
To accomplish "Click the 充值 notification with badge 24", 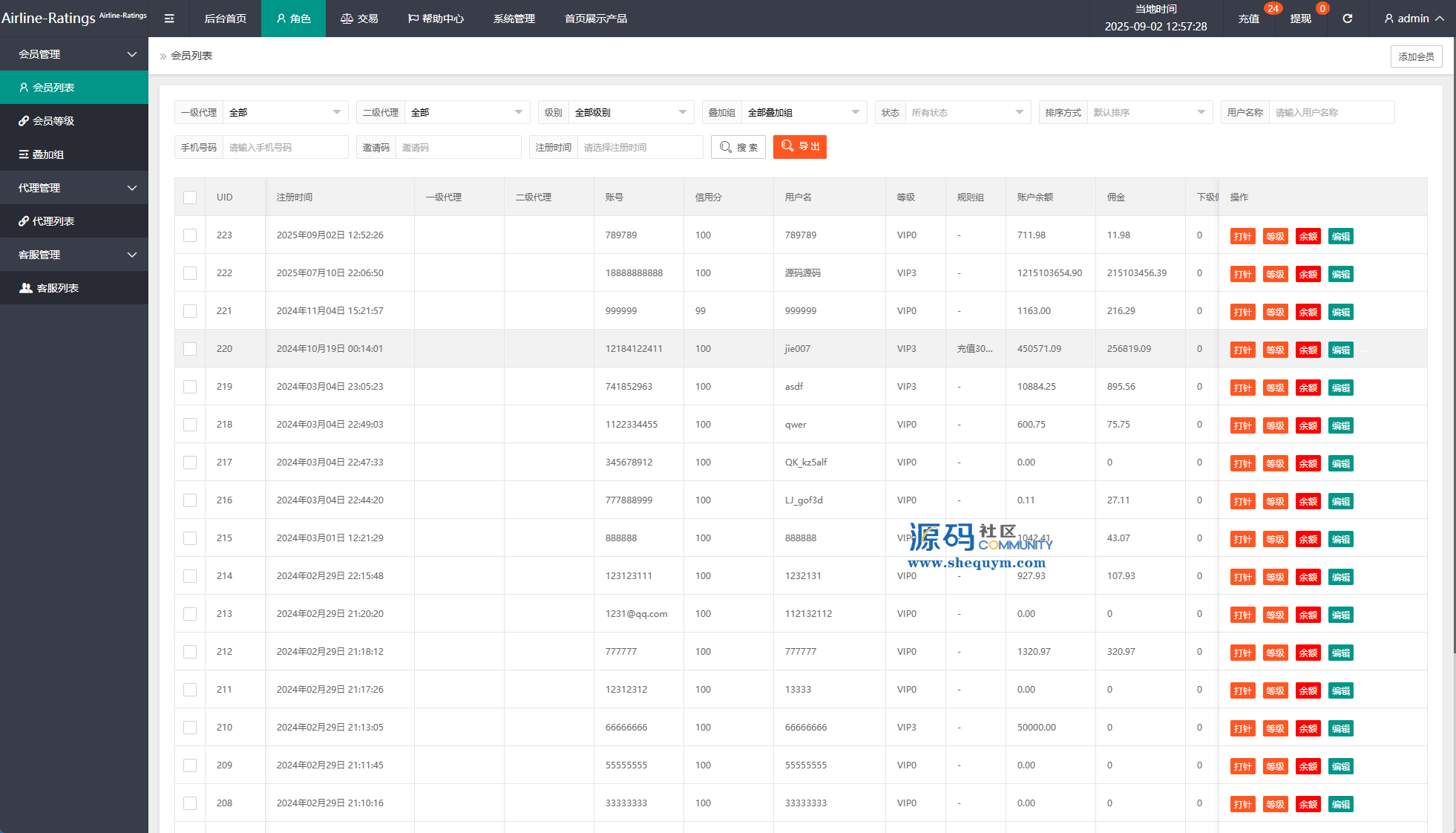I will point(1249,19).
